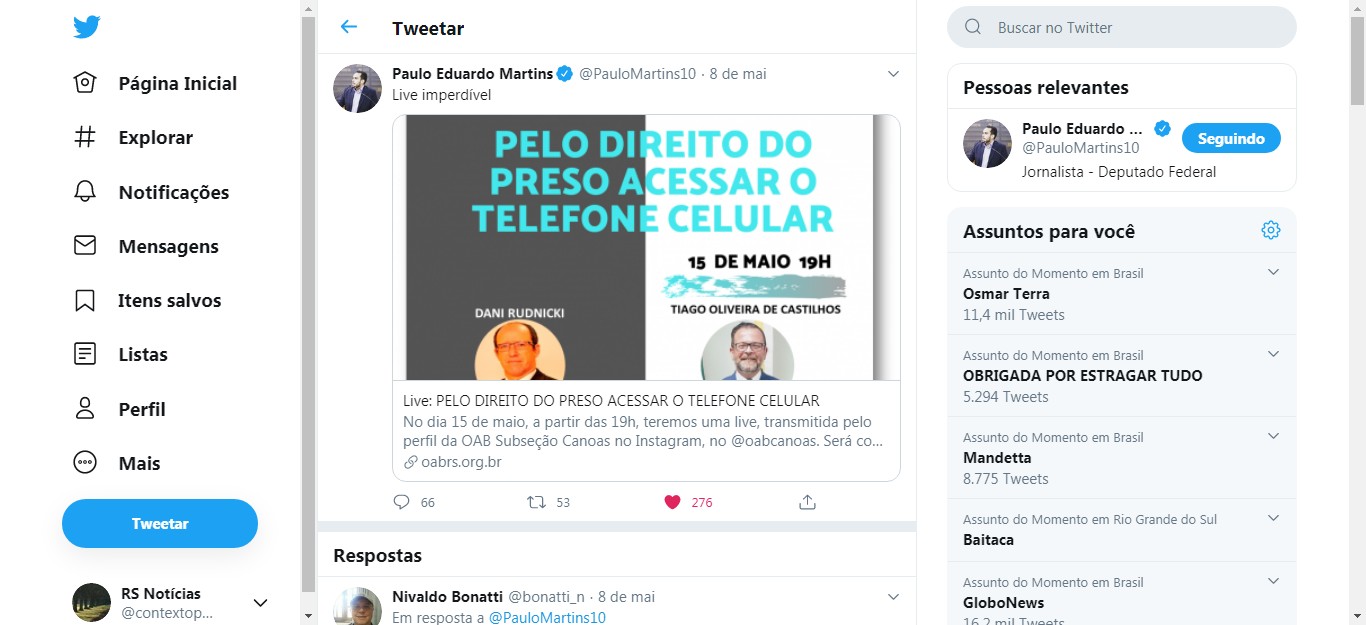Toggle the Seguindo follow button
Image resolution: width=1366 pixels, height=625 pixels.
(1231, 138)
